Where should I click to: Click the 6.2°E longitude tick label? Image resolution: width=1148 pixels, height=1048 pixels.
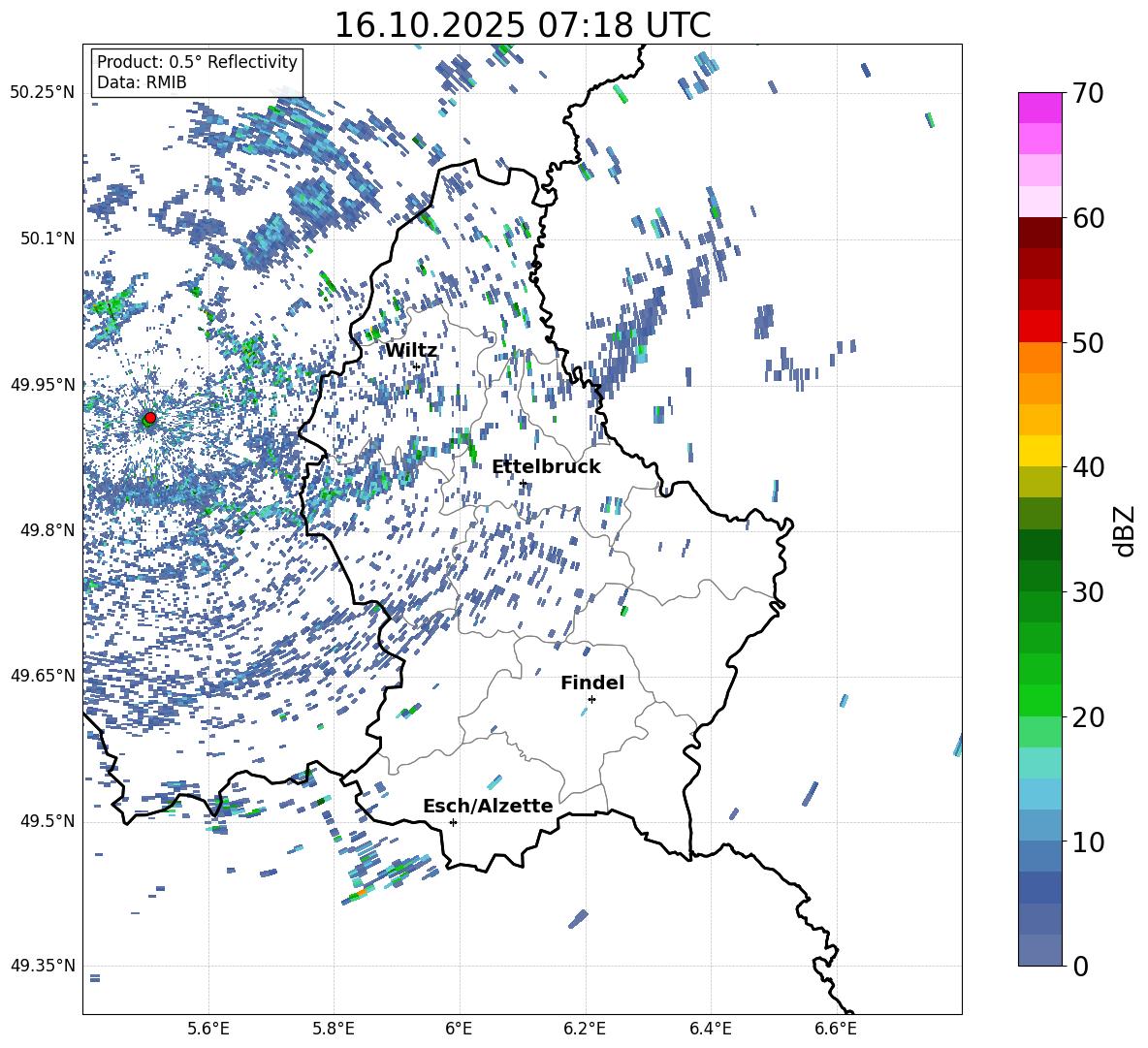click(x=585, y=1028)
